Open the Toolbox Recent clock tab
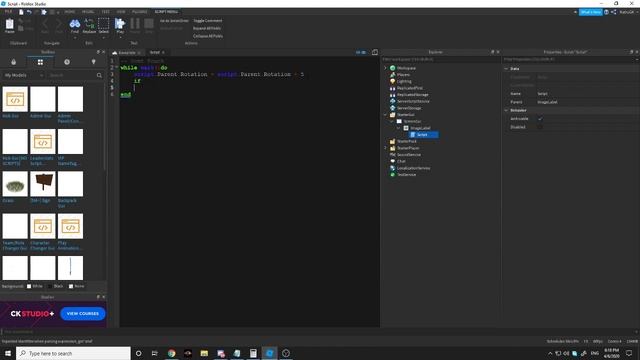This screenshot has width=640, height=360. [x=67, y=62]
